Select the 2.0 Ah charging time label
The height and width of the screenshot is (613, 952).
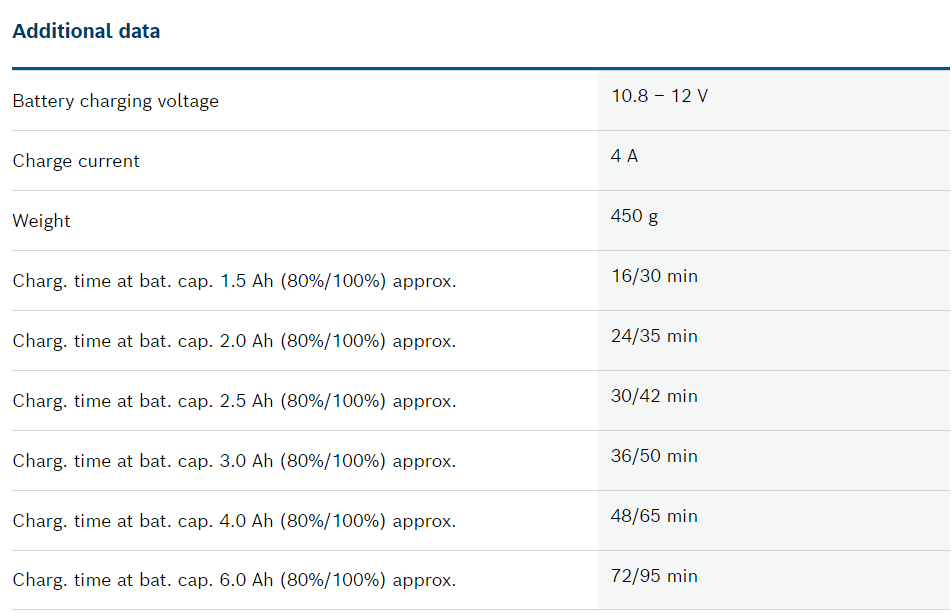(234, 341)
